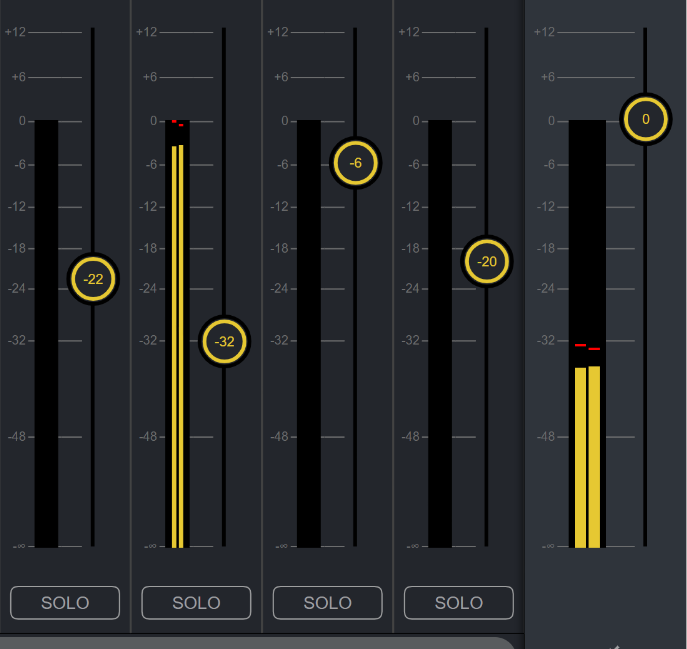
Task: Enable SOLO for the third channel
Action: 327,603
